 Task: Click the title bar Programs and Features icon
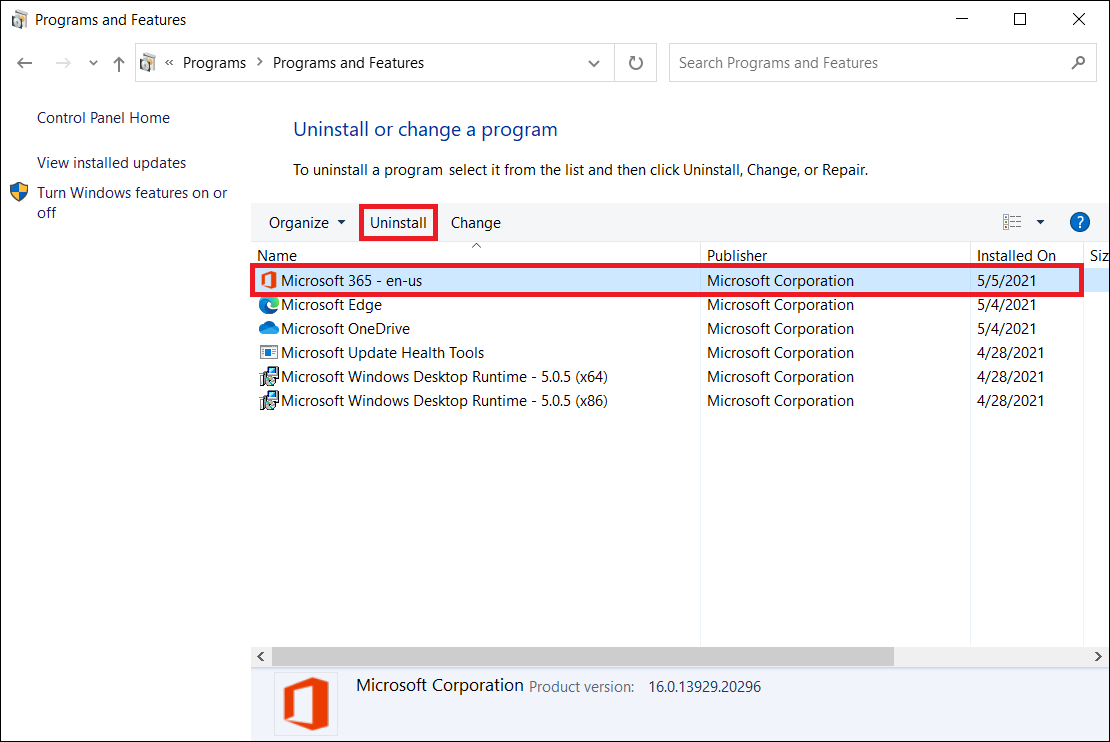tap(19, 19)
